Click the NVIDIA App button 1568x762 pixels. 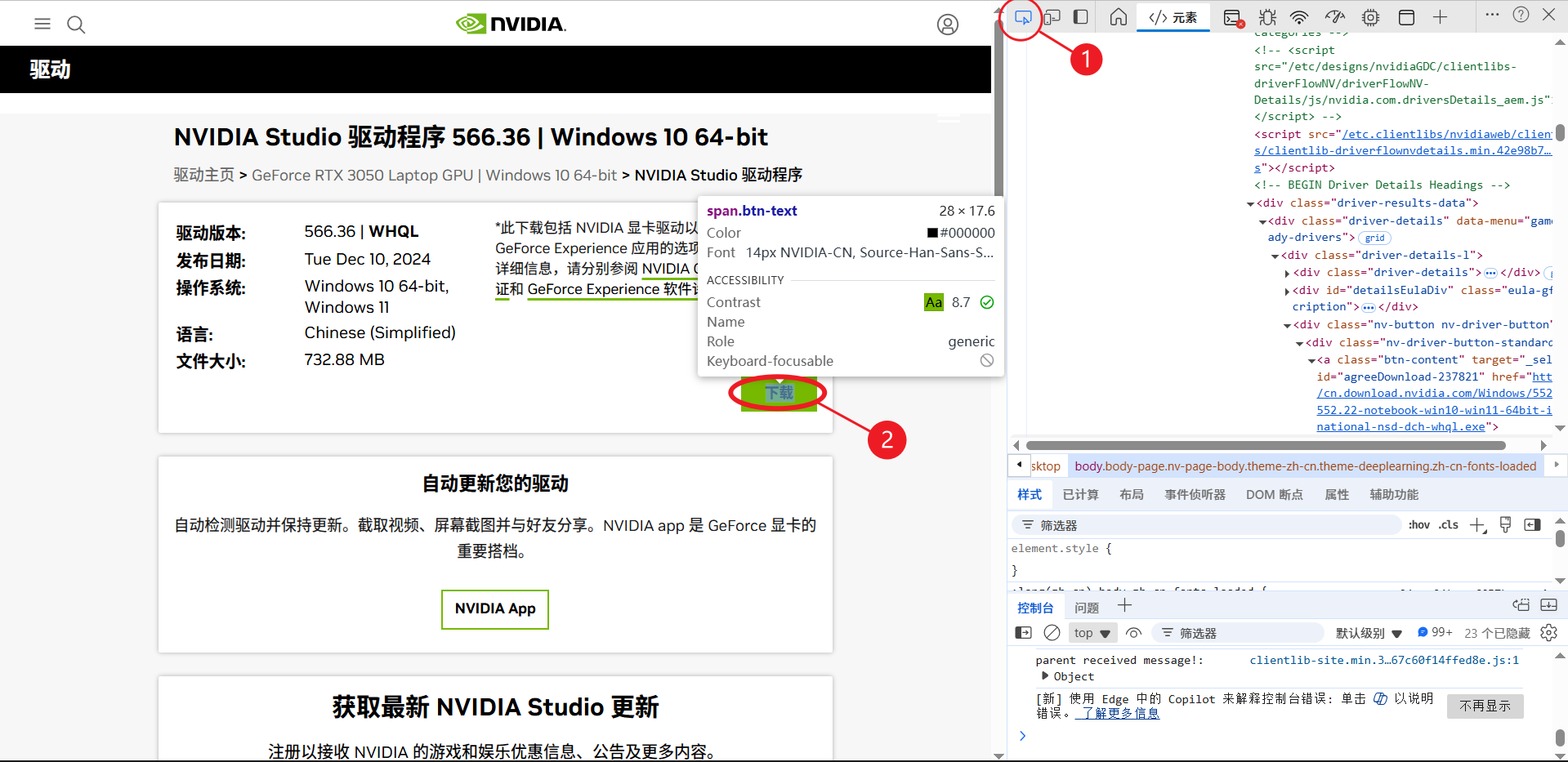(x=495, y=609)
